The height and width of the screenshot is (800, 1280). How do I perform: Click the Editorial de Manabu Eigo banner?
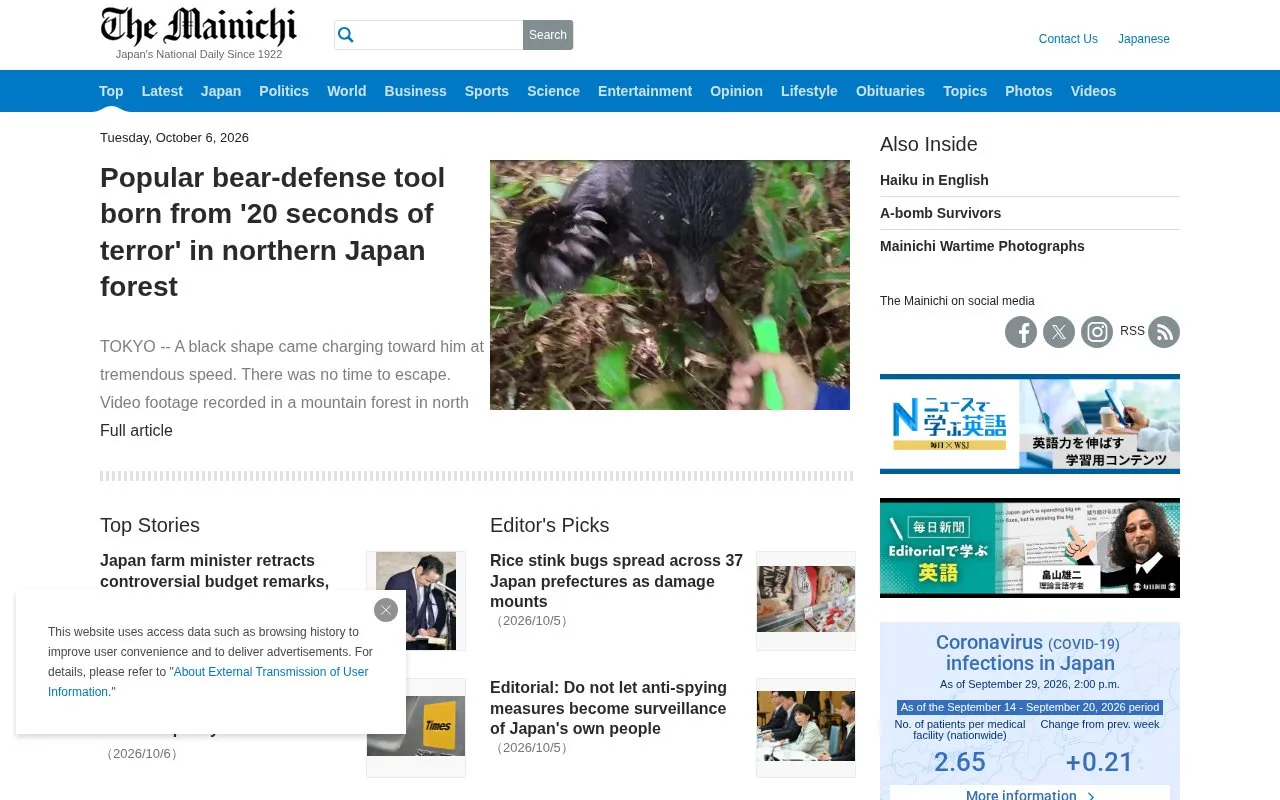[1030, 548]
